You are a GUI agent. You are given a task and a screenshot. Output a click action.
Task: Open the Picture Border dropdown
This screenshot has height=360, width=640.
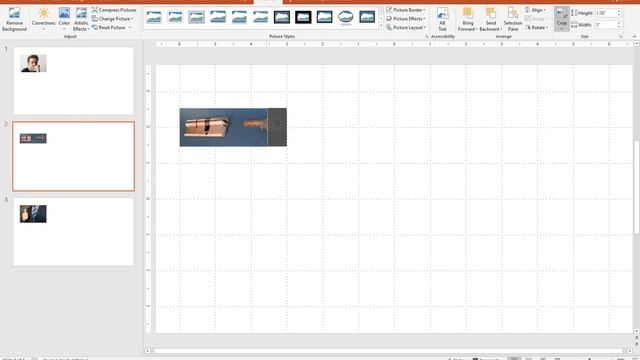click(x=406, y=10)
